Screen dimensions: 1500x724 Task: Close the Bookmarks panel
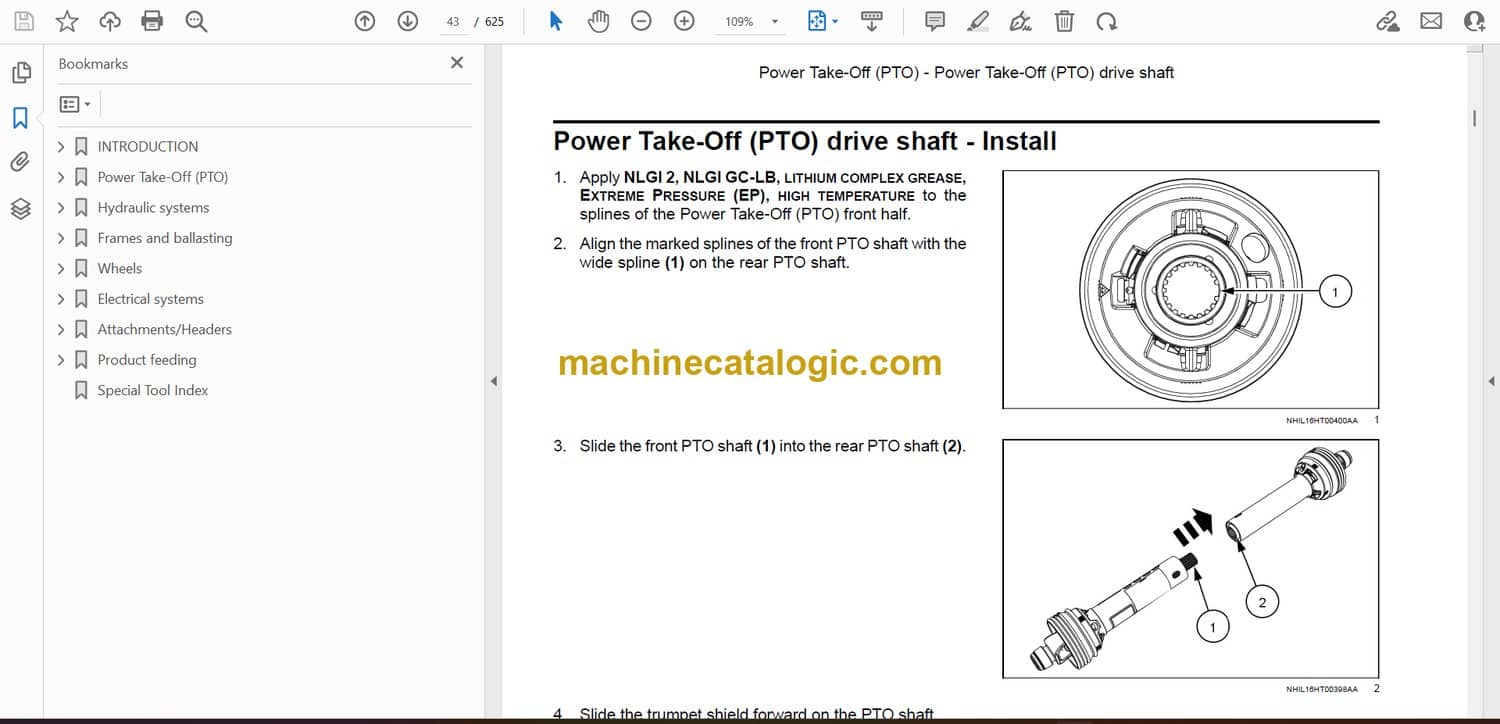[457, 63]
